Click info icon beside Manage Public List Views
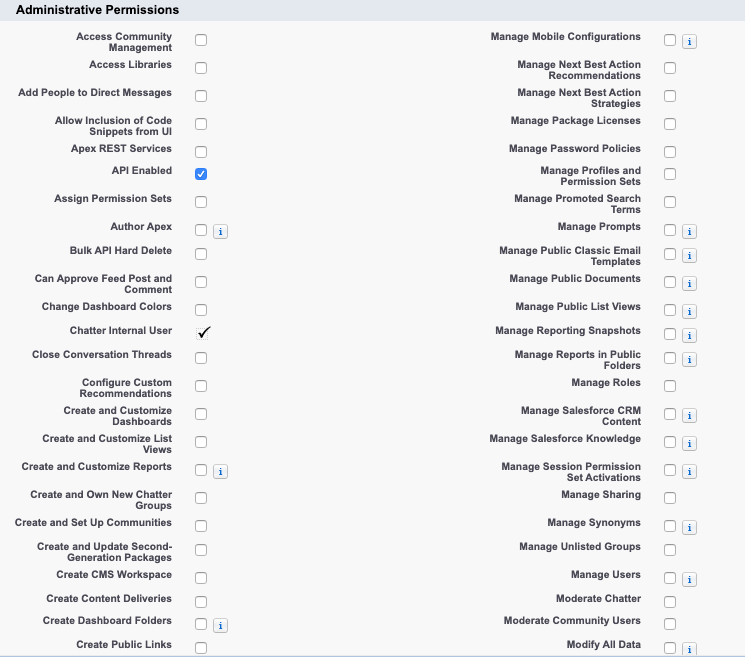The height and width of the screenshot is (657, 745). [689, 312]
